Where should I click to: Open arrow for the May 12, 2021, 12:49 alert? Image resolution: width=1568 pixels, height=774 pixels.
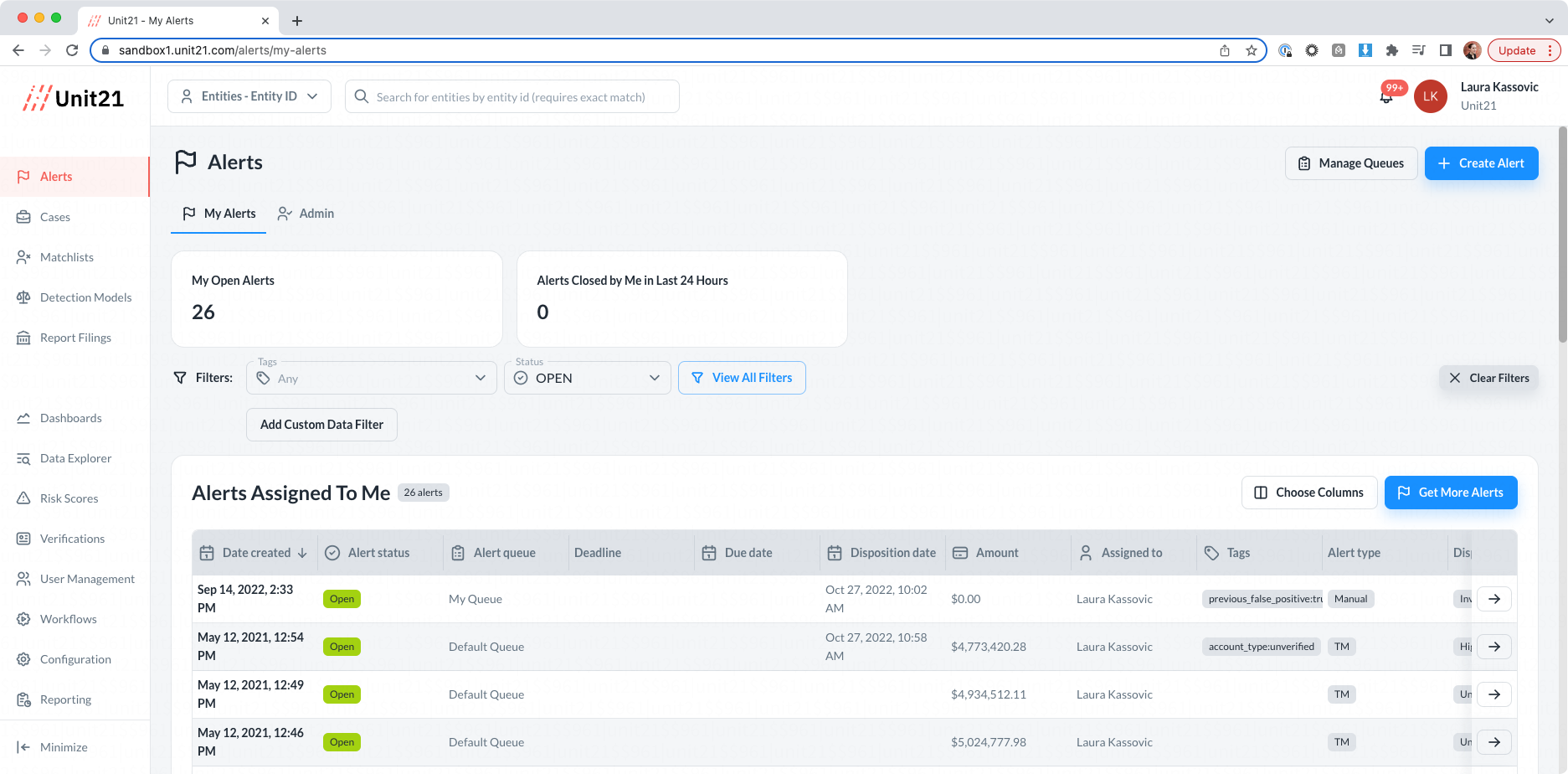tap(1494, 694)
